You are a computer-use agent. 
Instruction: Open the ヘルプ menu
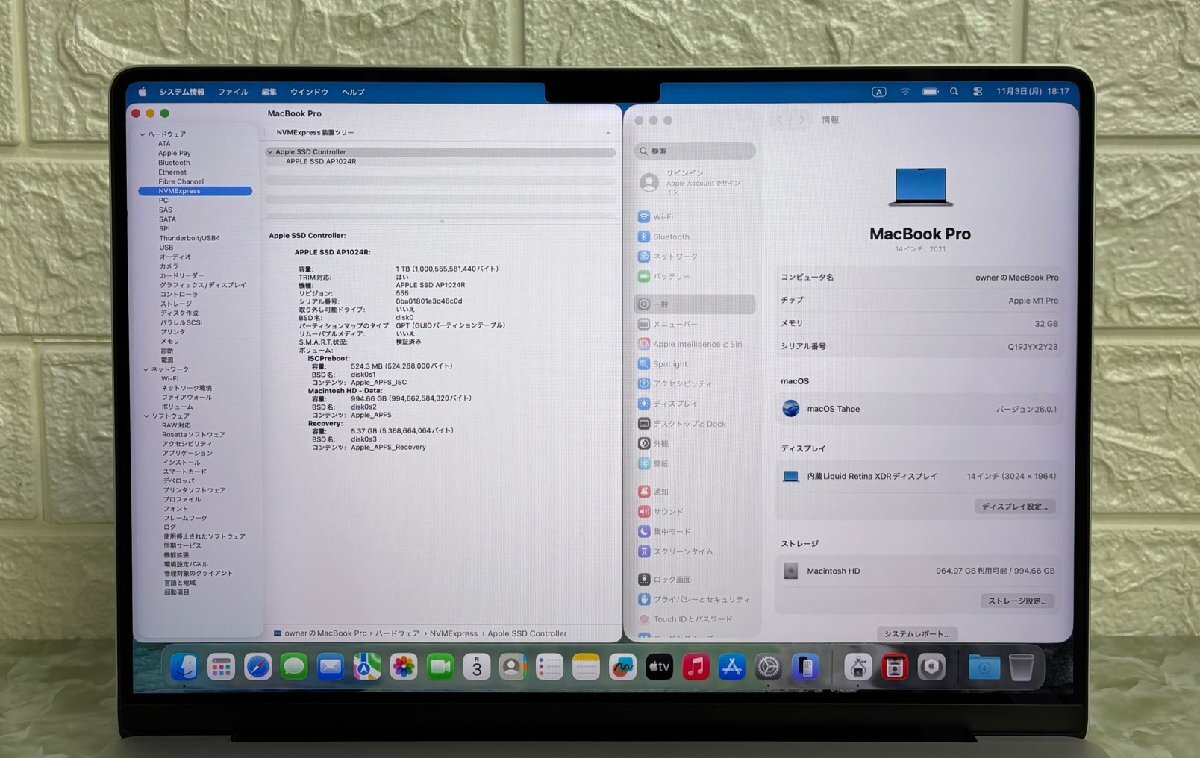click(353, 92)
